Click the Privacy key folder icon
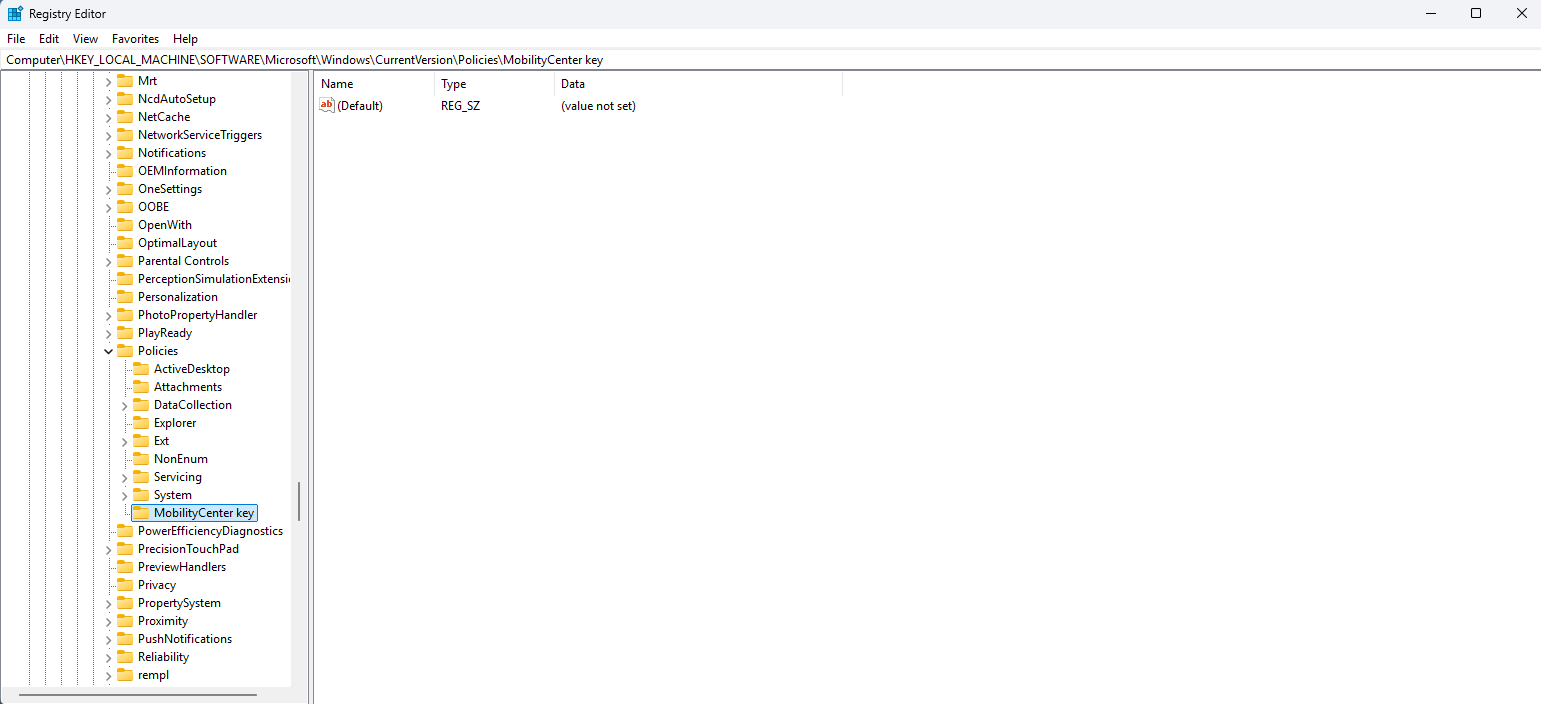Image resolution: width=1541 pixels, height=704 pixels. pyautogui.click(x=125, y=585)
